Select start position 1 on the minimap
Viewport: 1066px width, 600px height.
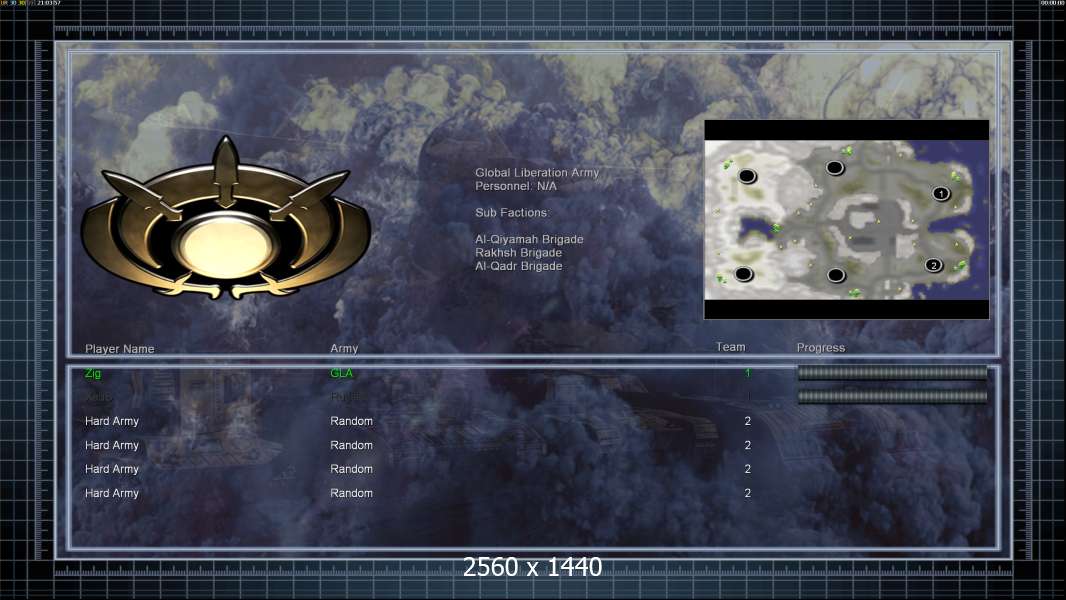point(941,194)
